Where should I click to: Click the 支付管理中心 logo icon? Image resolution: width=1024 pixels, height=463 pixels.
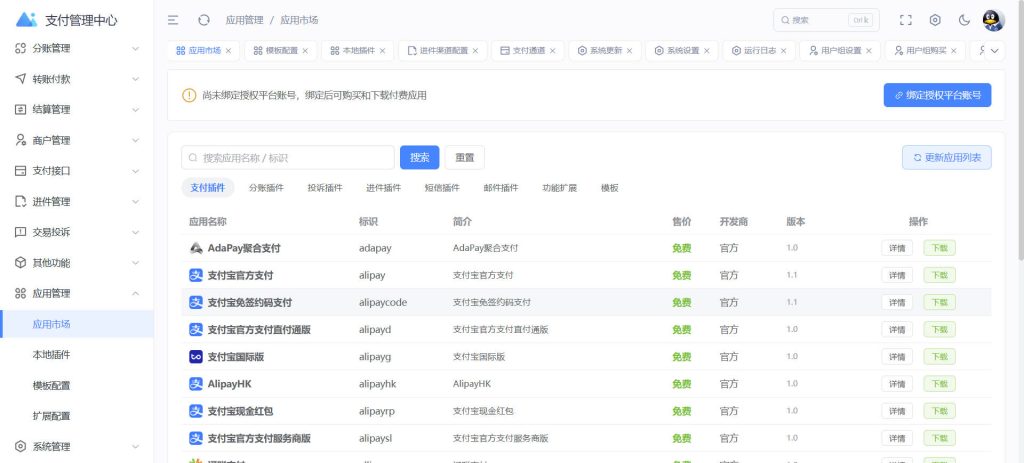[x=26, y=20]
